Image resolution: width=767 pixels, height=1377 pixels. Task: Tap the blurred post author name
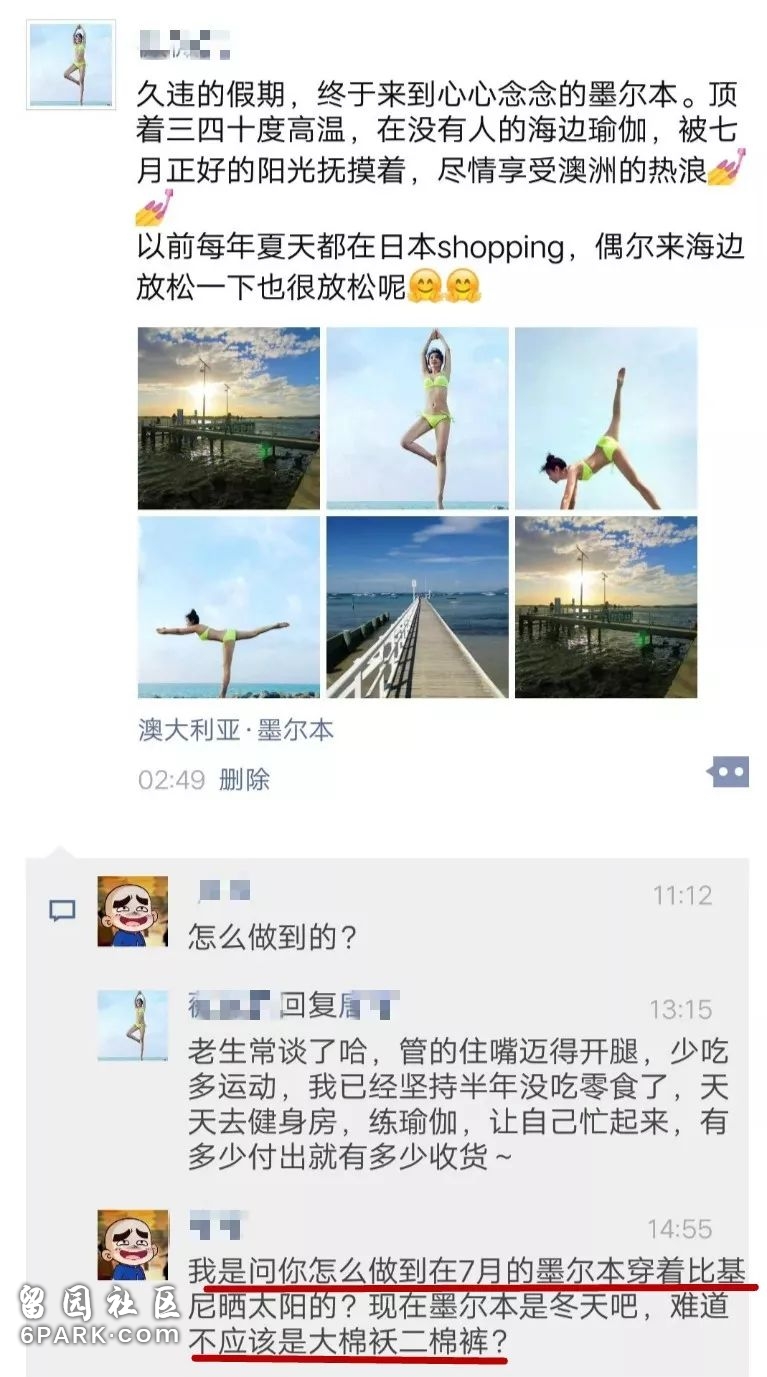185,44
